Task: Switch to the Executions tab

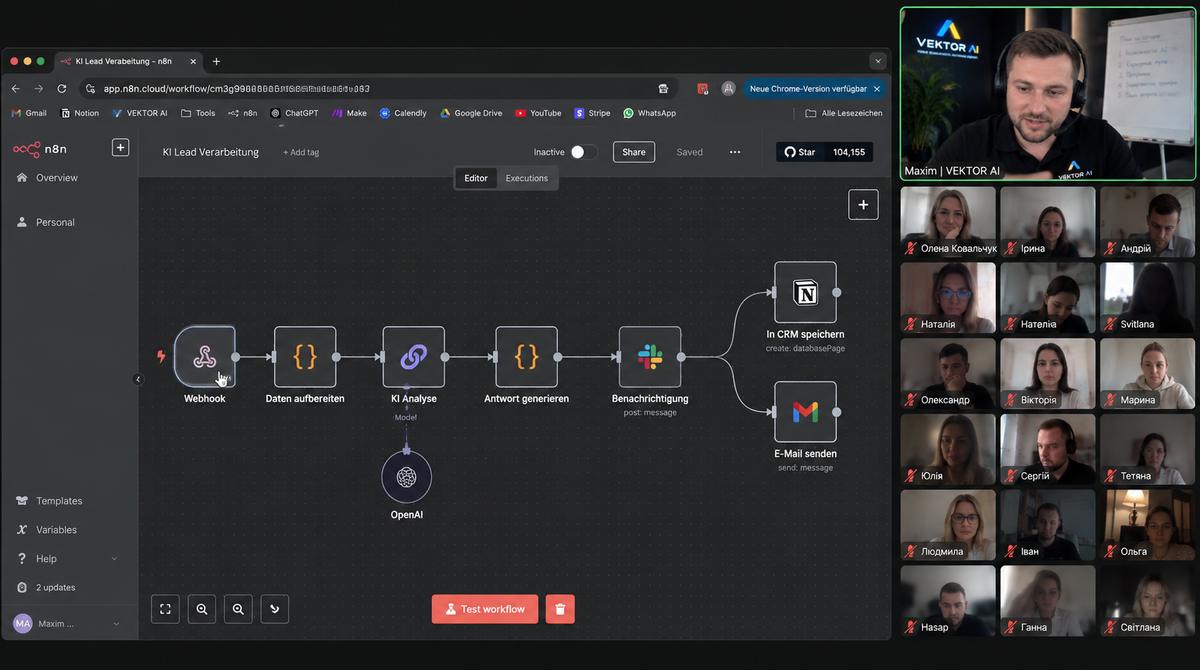Action: tap(527, 178)
